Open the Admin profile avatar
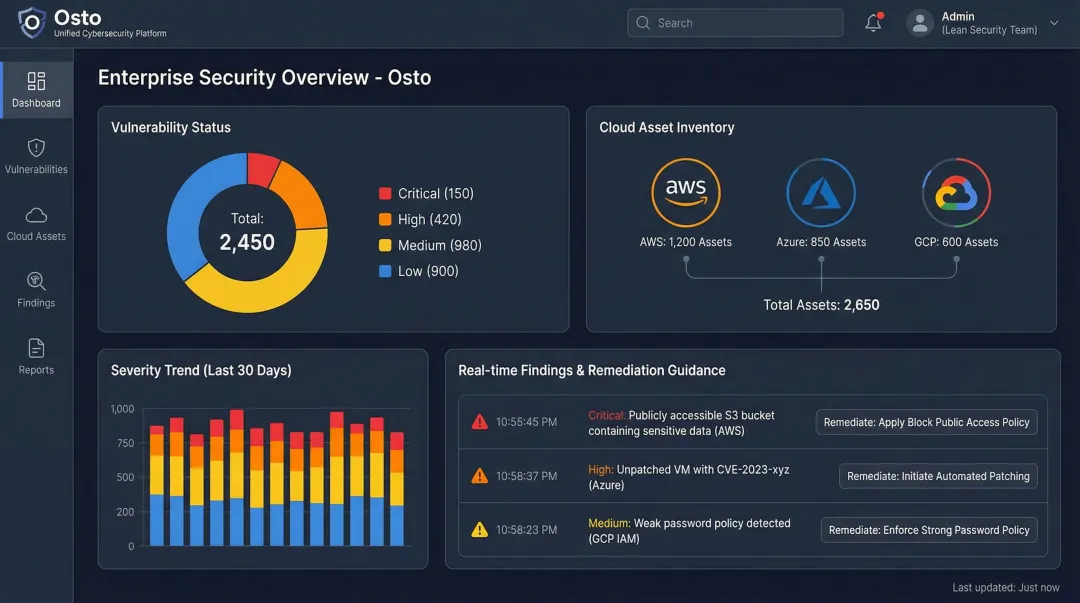 tap(919, 22)
